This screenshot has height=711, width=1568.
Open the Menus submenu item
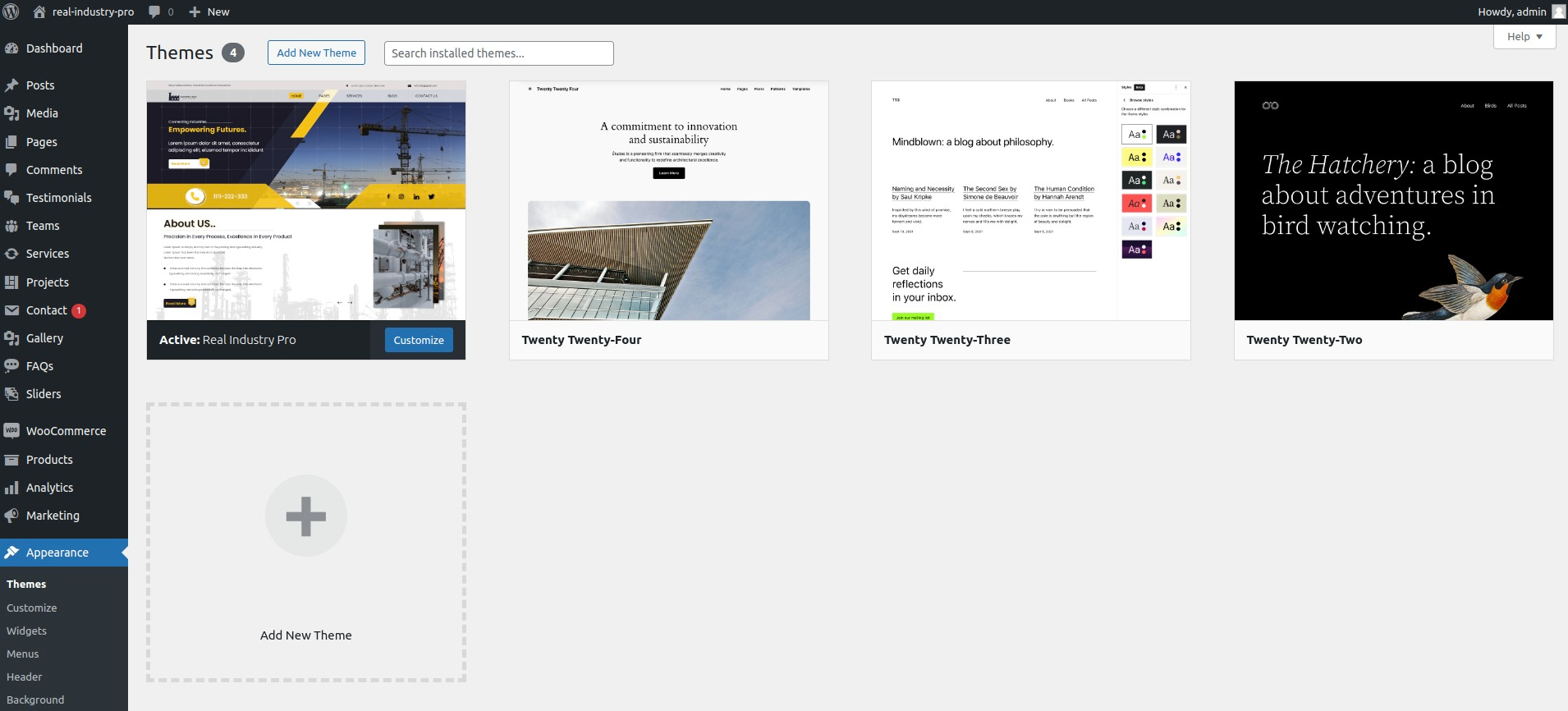click(x=23, y=654)
